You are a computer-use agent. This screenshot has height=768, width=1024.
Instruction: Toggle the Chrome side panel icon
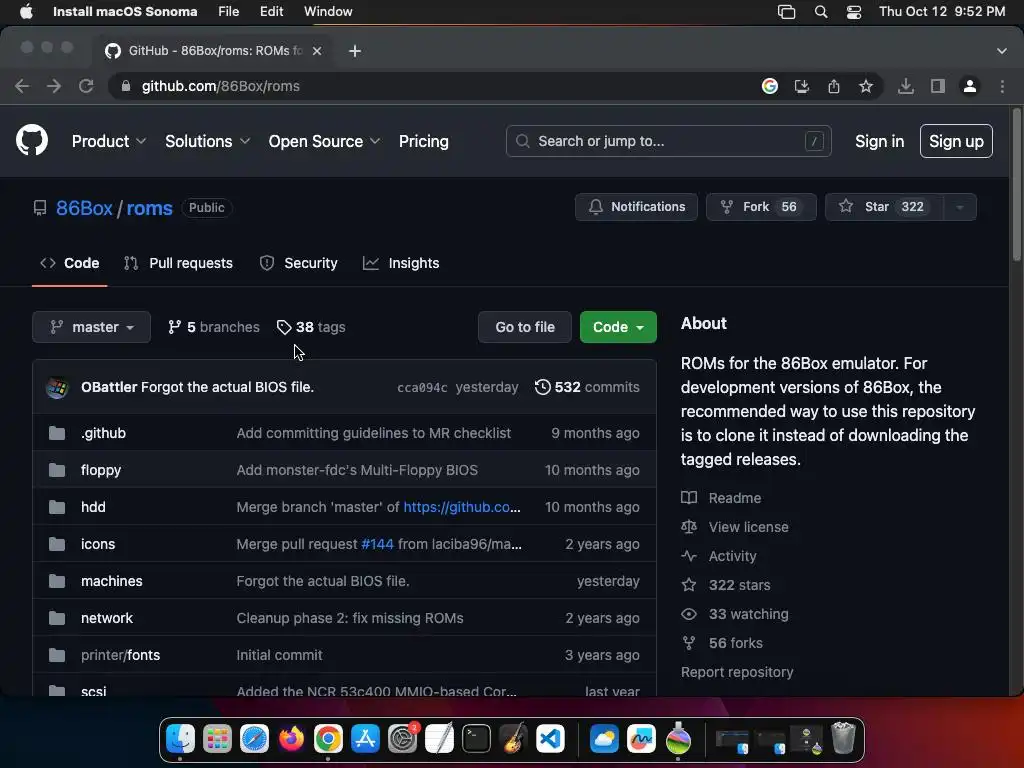tap(938, 86)
